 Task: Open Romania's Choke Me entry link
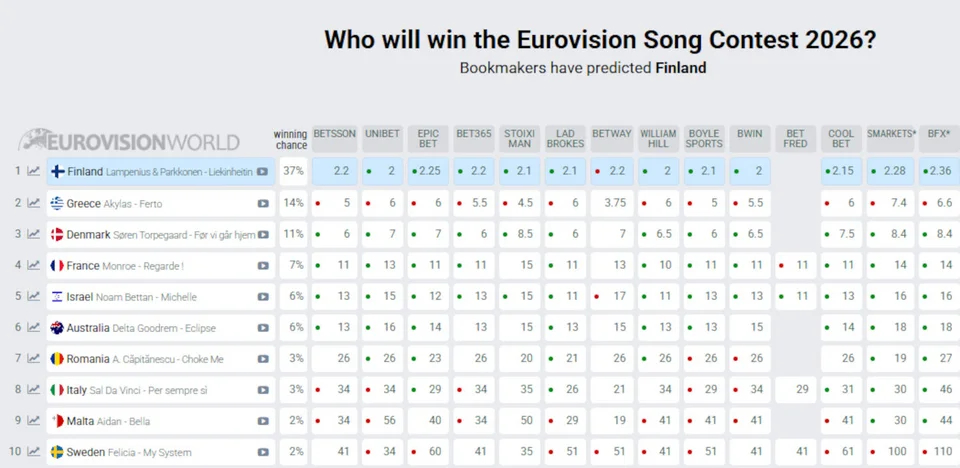(x=160, y=359)
